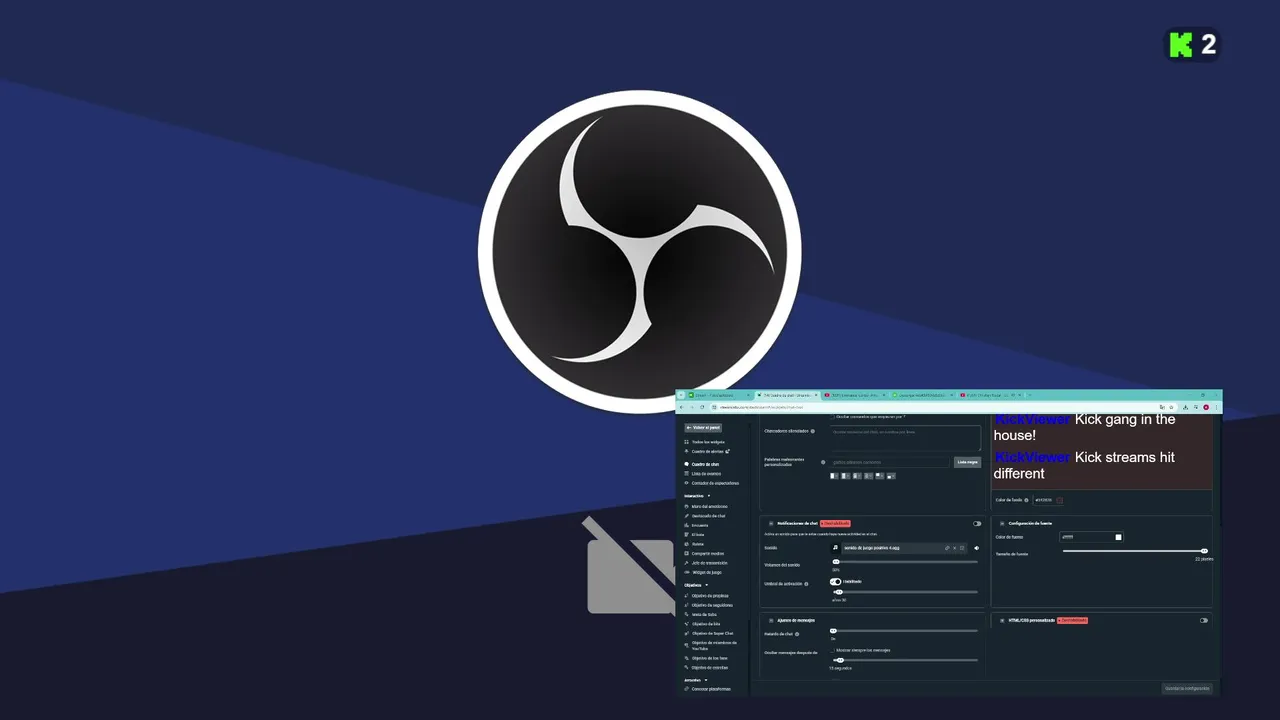The image size is (1280, 720).
Task: Click the Comparte medios sidebar icon
Action: coord(686,554)
